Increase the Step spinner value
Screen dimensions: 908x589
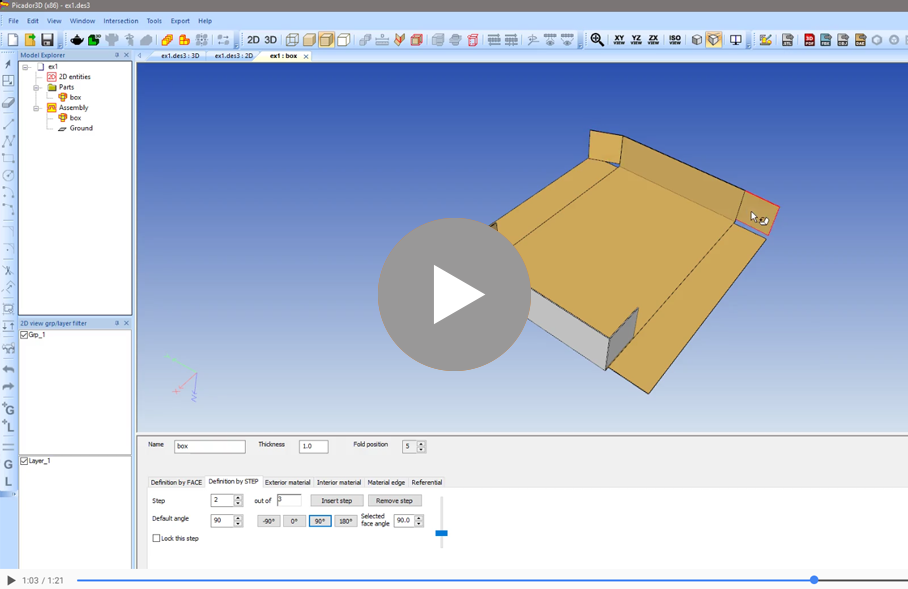[238, 497]
